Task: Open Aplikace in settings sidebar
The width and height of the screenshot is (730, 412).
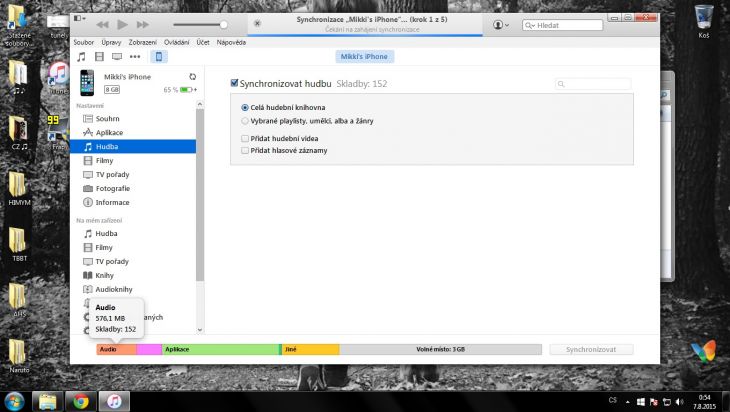Action: (x=109, y=133)
